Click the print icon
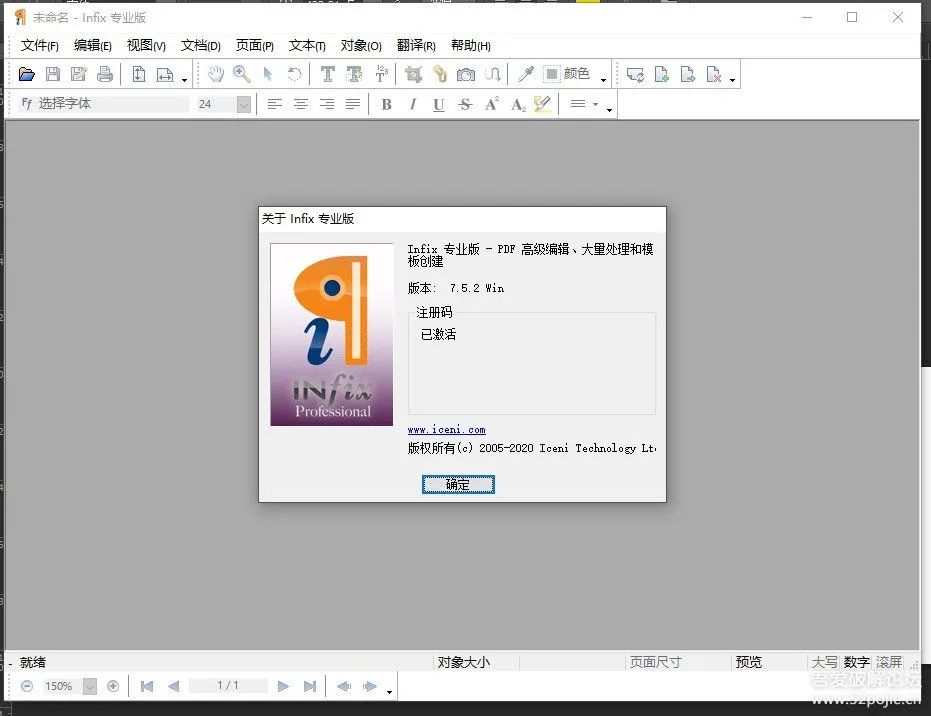Image resolution: width=931 pixels, height=716 pixels. tap(104, 74)
